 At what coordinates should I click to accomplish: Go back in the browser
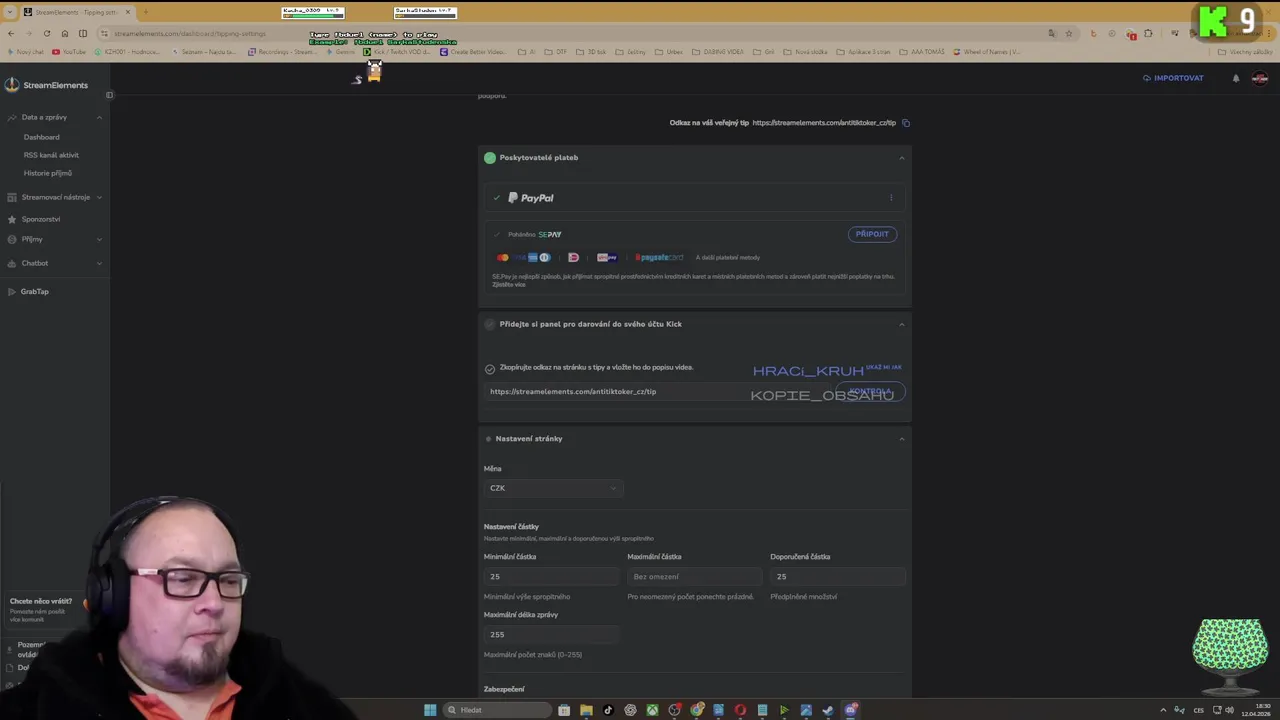click(10, 33)
